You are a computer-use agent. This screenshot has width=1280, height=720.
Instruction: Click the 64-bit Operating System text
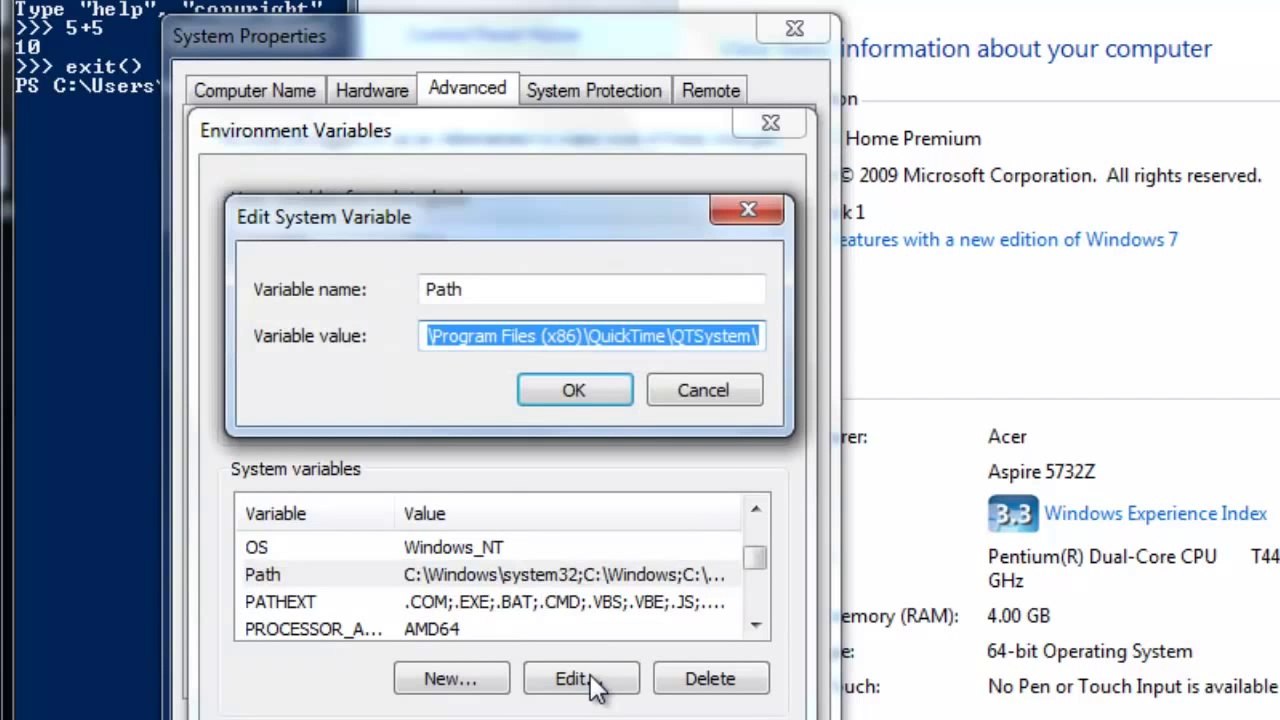pyautogui.click(x=1090, y=651)
